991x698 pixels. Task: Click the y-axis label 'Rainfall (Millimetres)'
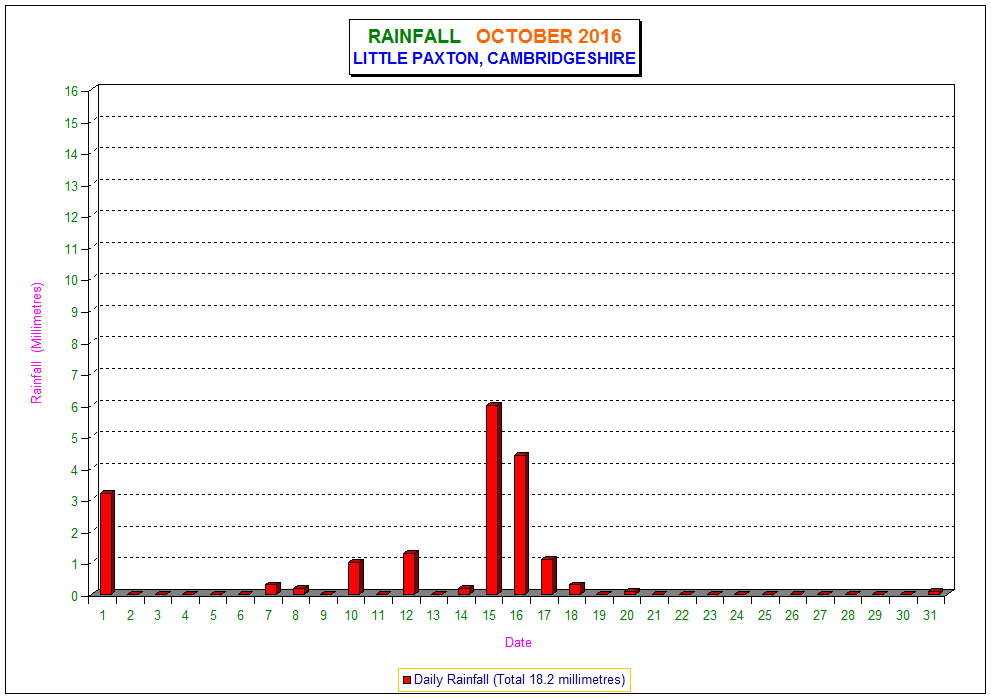coord(37,343)
